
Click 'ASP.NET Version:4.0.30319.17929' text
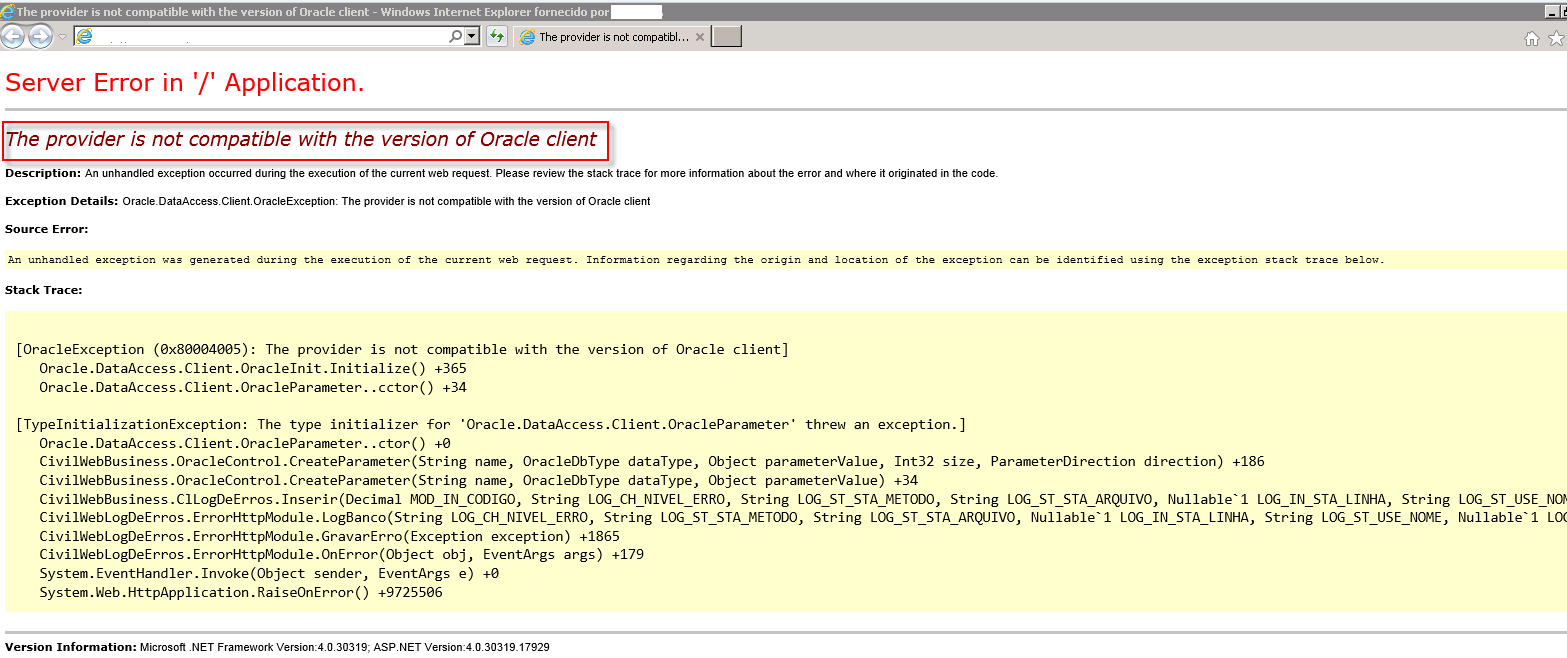461,647
